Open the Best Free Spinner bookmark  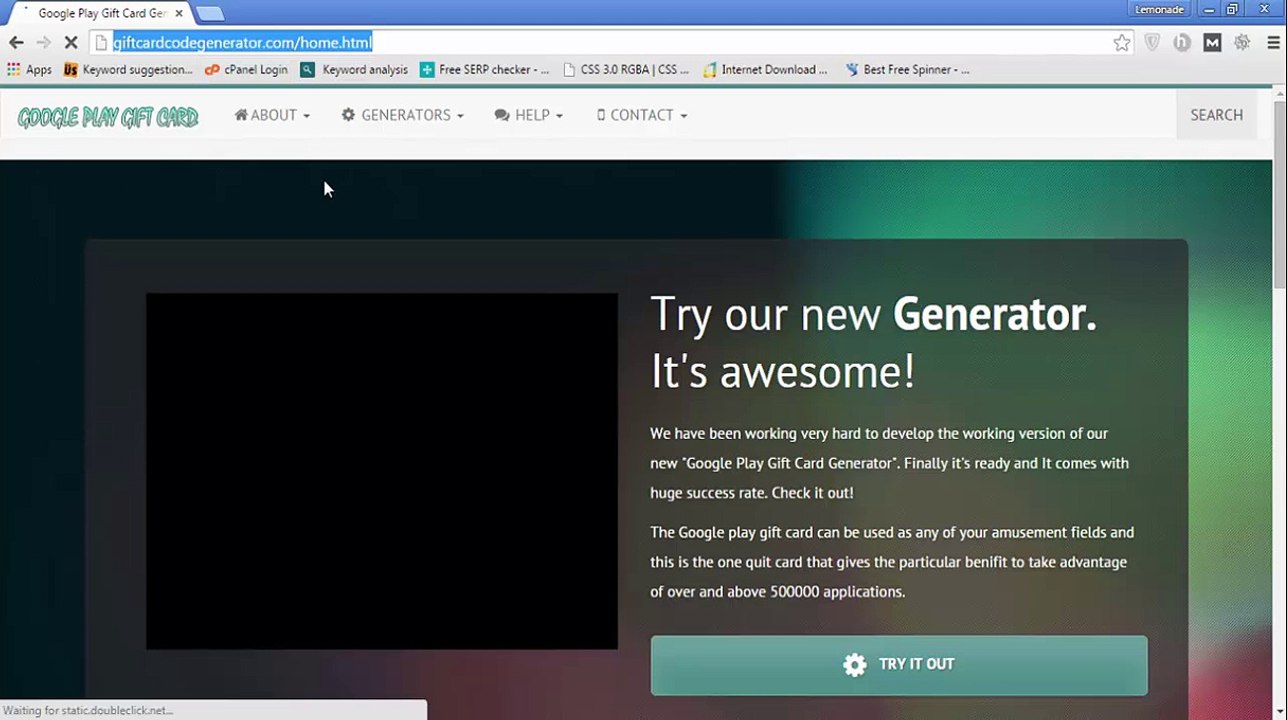click(907, 69)
